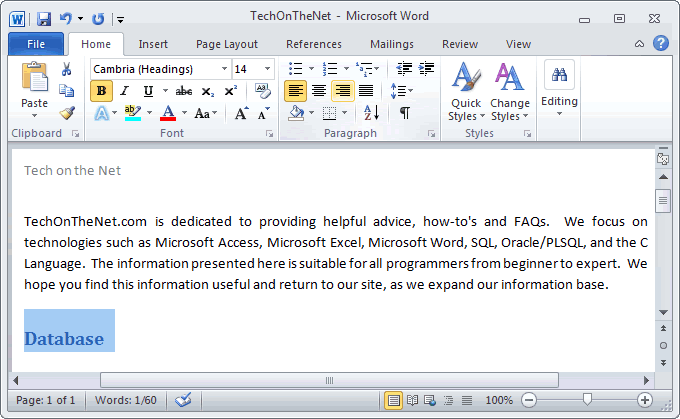Screen dimensions: 680x419
Task: Toggle Bold formatting
Action: point(101,91)
